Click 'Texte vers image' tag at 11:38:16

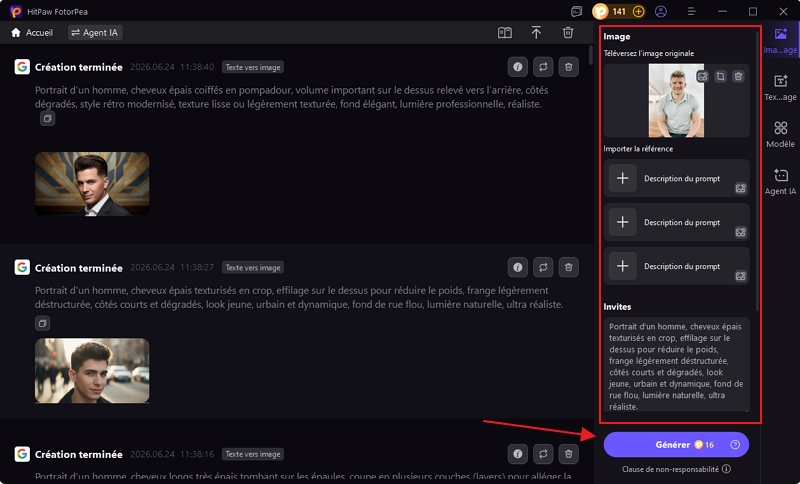coord(253,454)
